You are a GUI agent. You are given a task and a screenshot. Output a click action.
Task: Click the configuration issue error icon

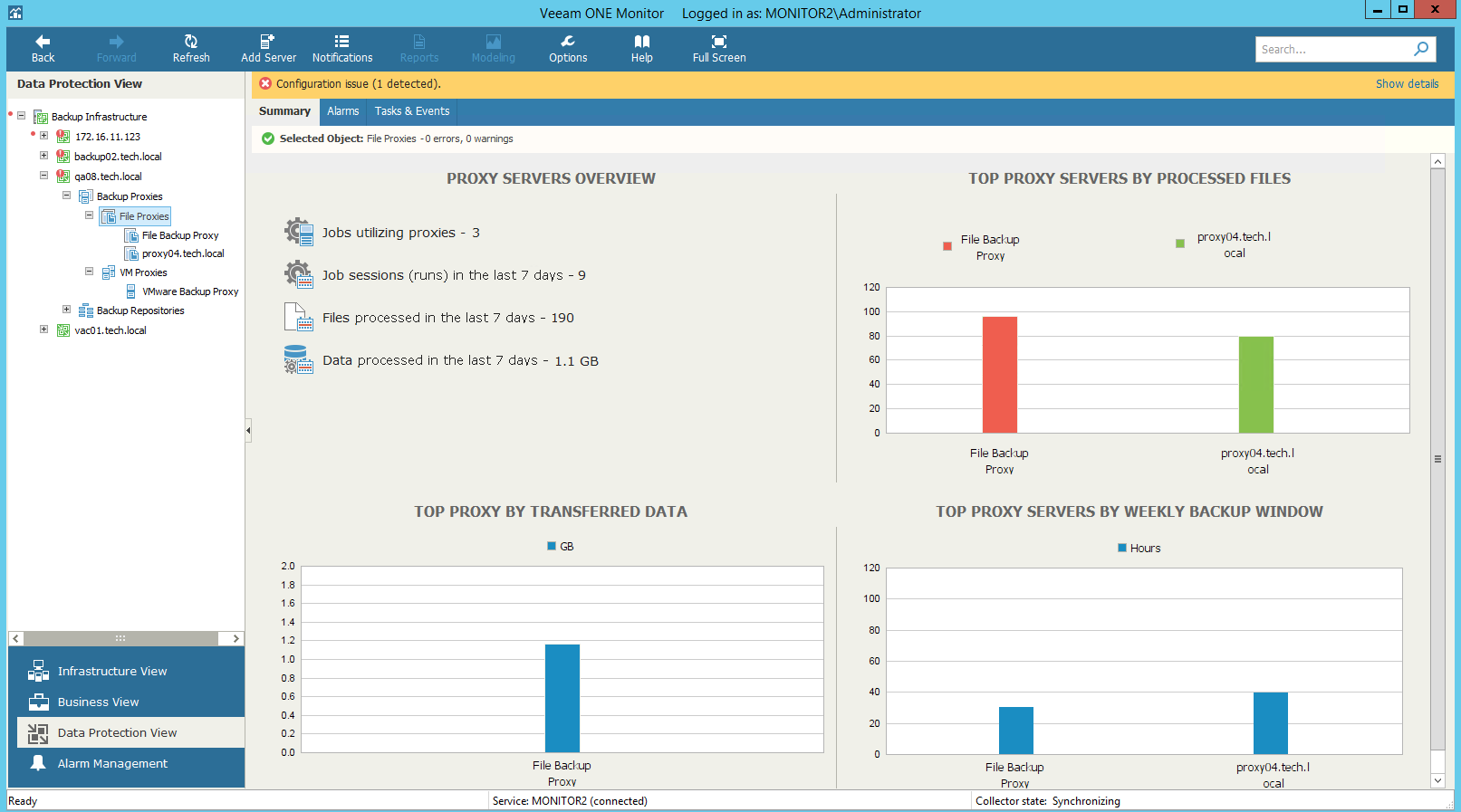[x=265, y=83]
